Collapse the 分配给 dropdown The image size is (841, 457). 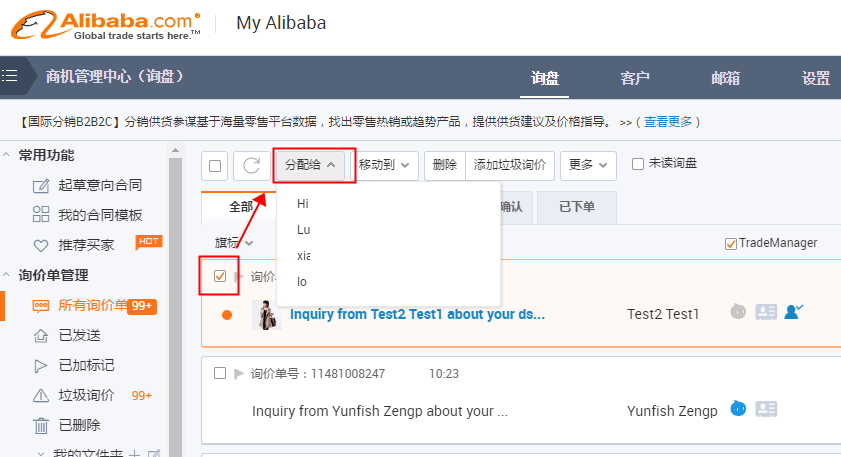[x=314, y=165]
